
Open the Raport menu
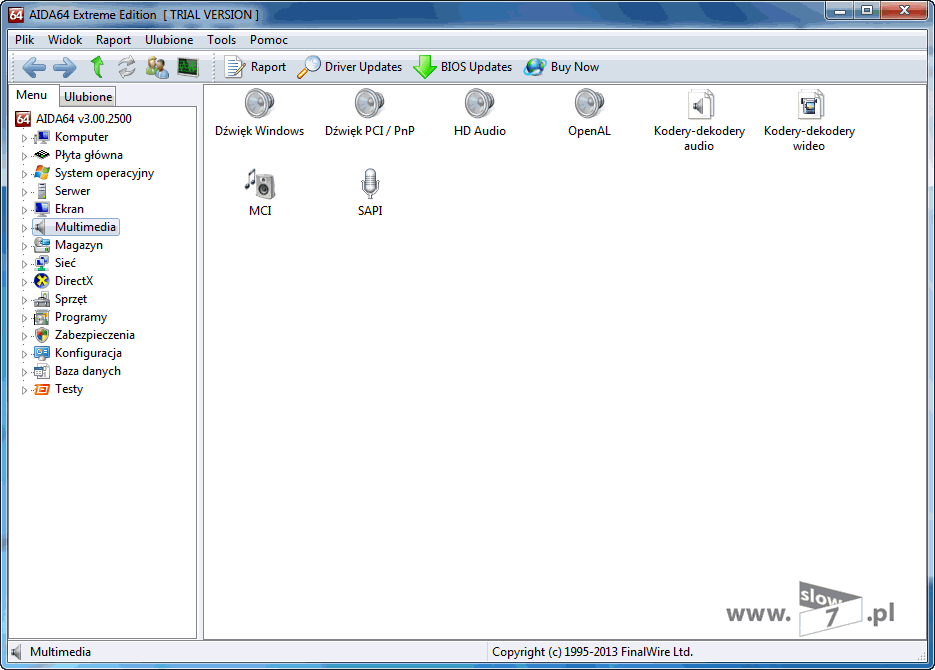click(113, 40)
